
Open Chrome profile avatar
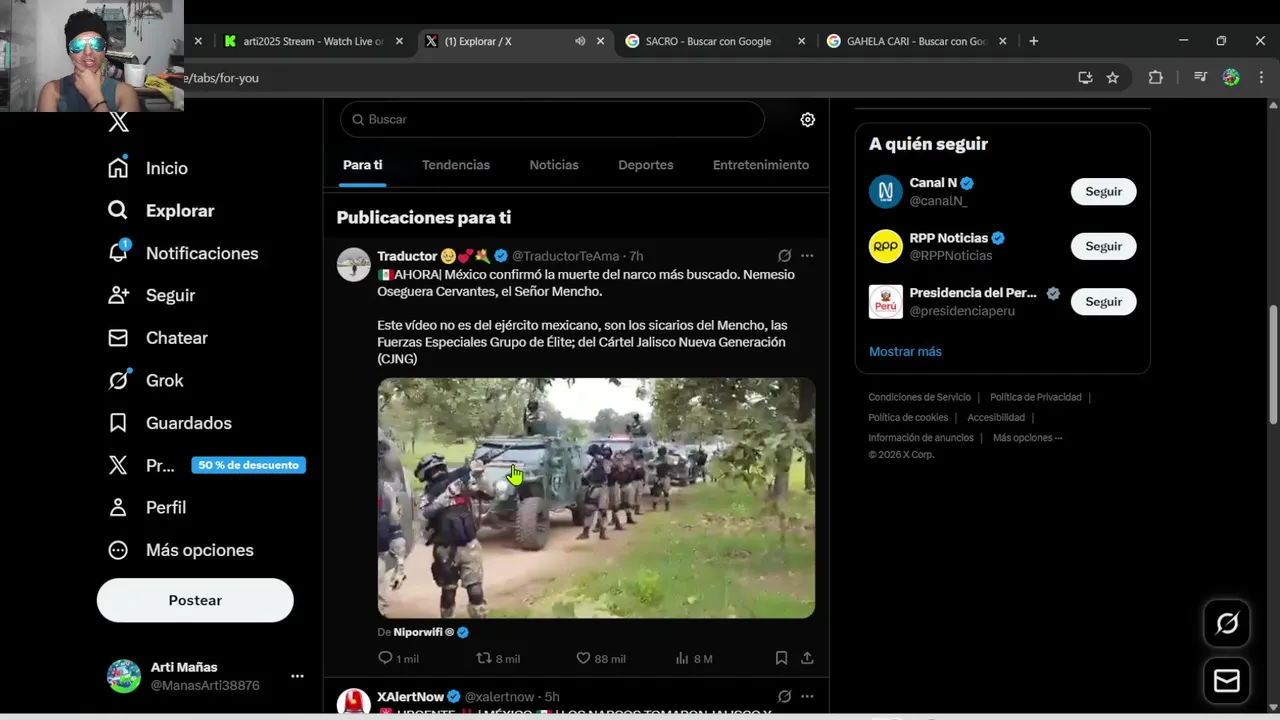pyautogui.click(x=1231, y=77)
